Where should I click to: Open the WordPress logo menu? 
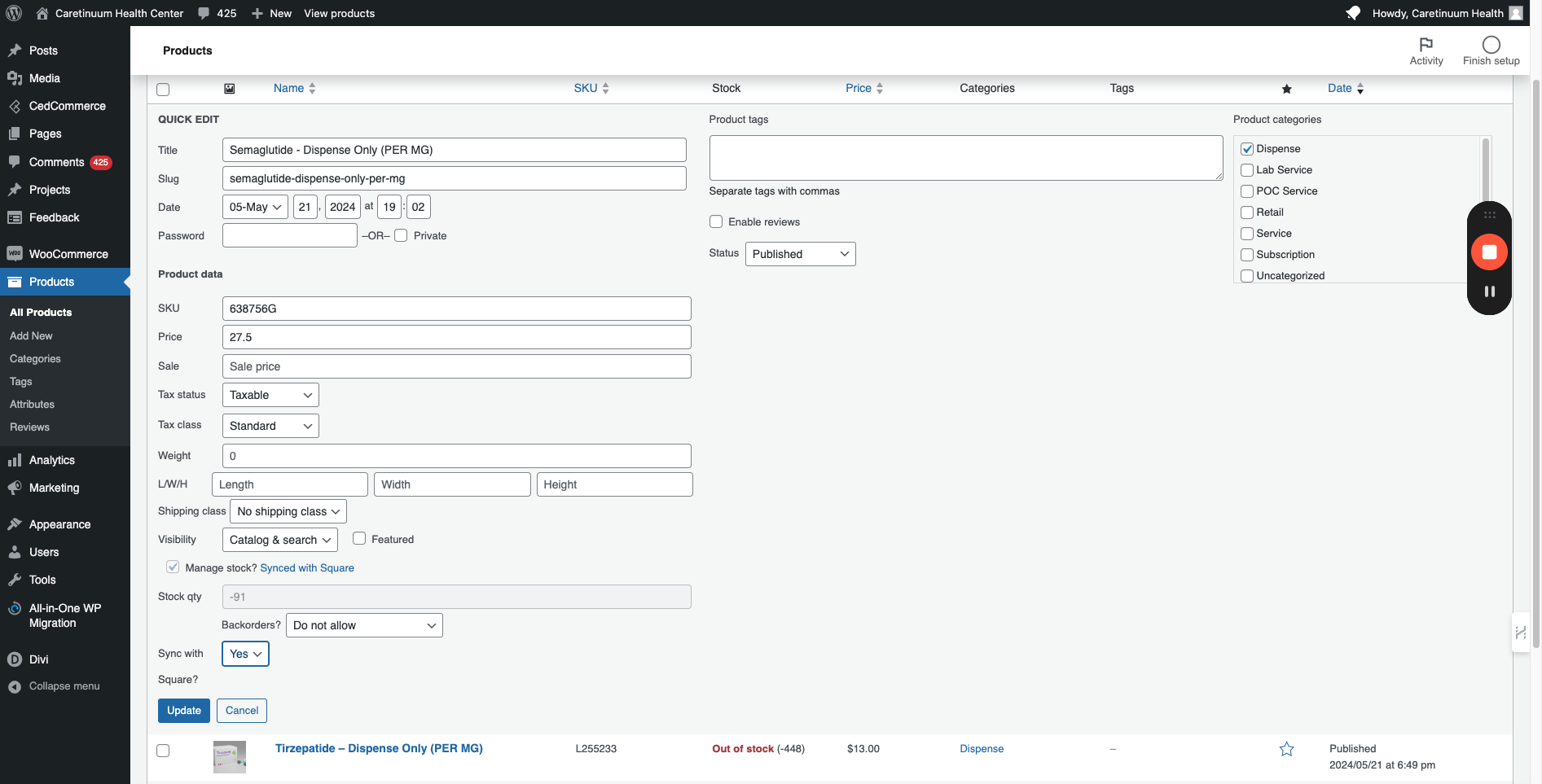[14, 13]
